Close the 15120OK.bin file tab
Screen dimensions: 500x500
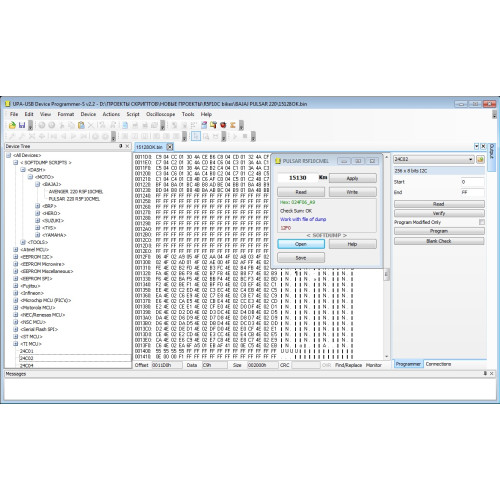click(x=170, y=147)
